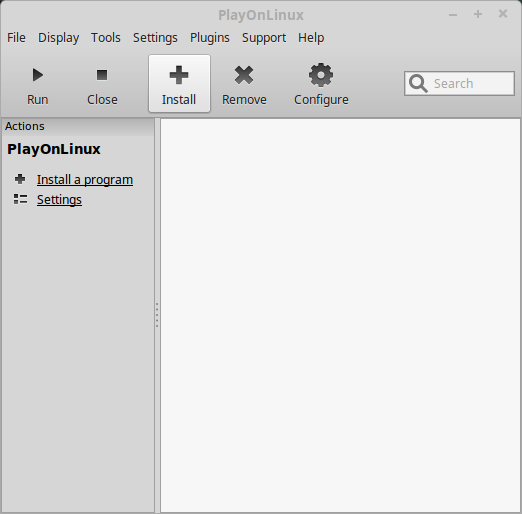Follow the Settings link in Actions panel
Image resolution: width=522 pixels, height=514 pixels.
(59, 200)
